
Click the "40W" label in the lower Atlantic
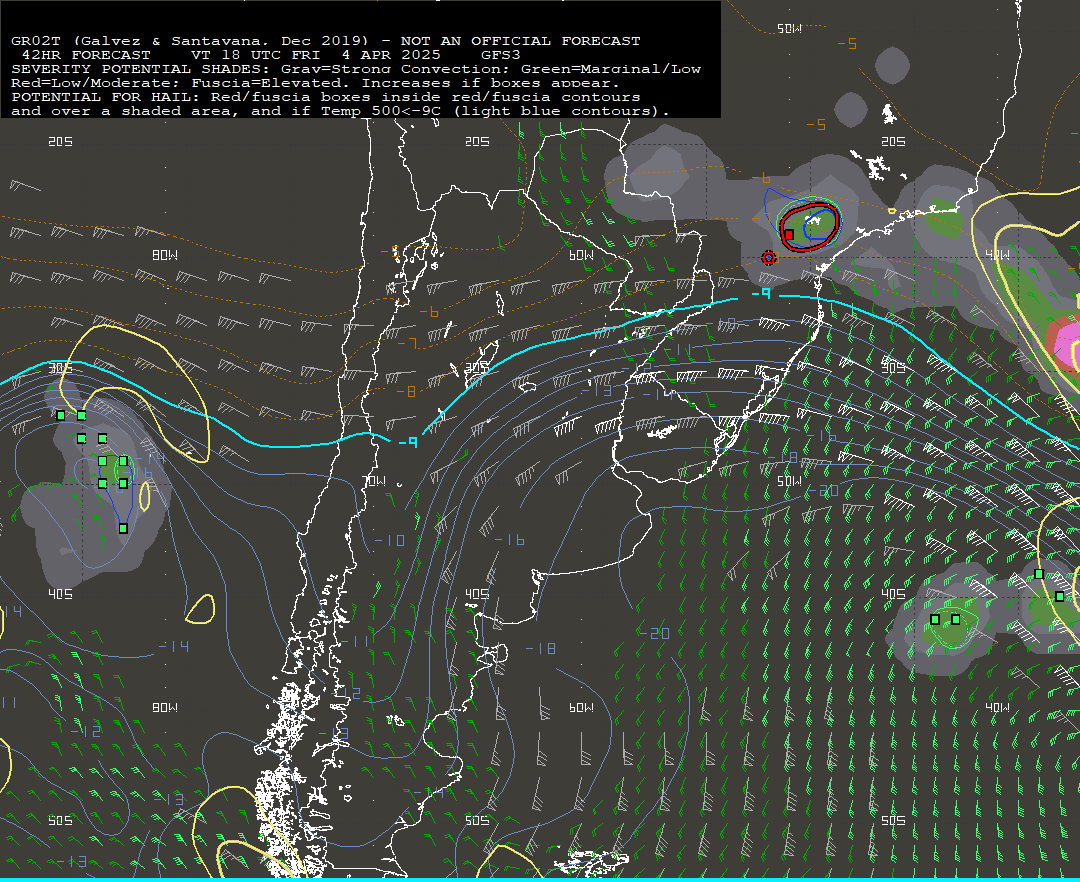(997, 708)
